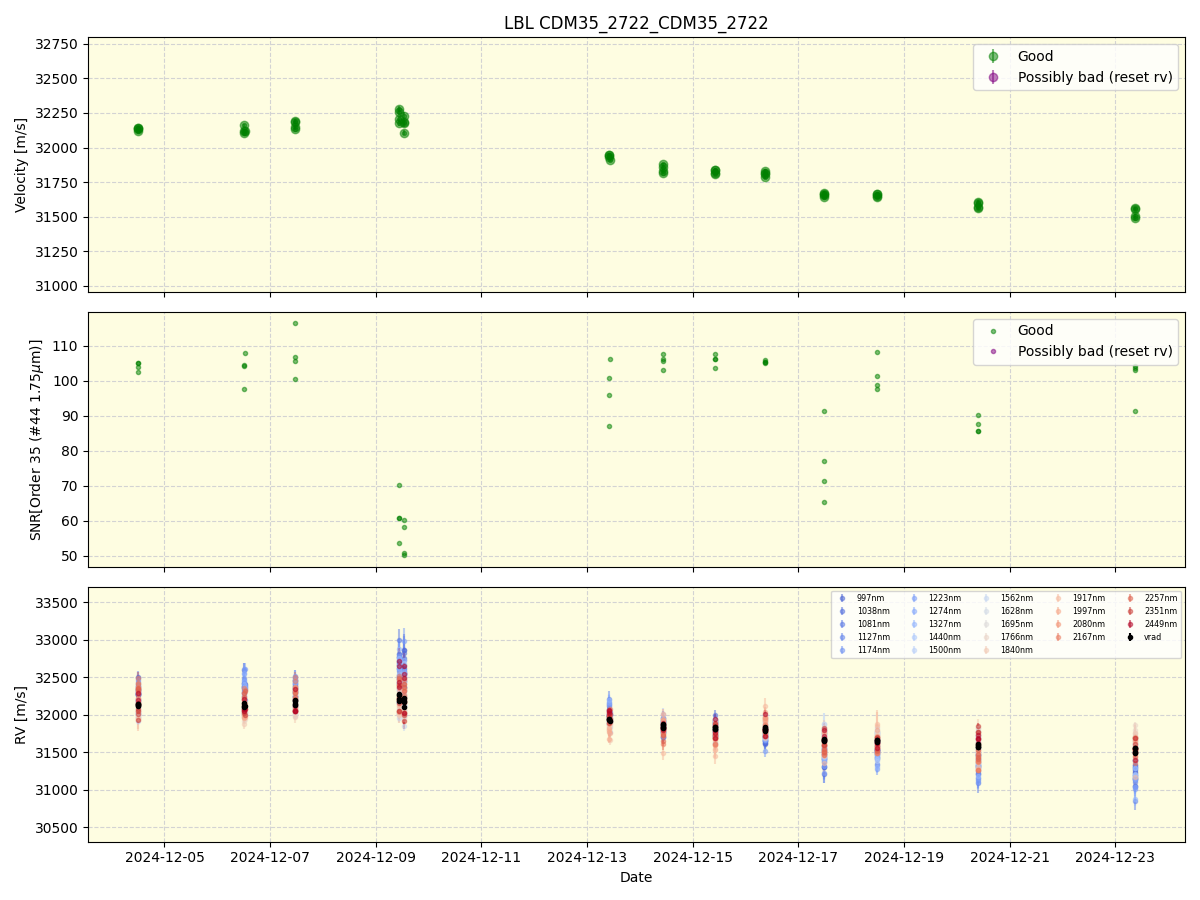The width and height of the screenshot is (1200, 900).
Task: Click the 2167nm legend label
Action: tap(1089, 637)
